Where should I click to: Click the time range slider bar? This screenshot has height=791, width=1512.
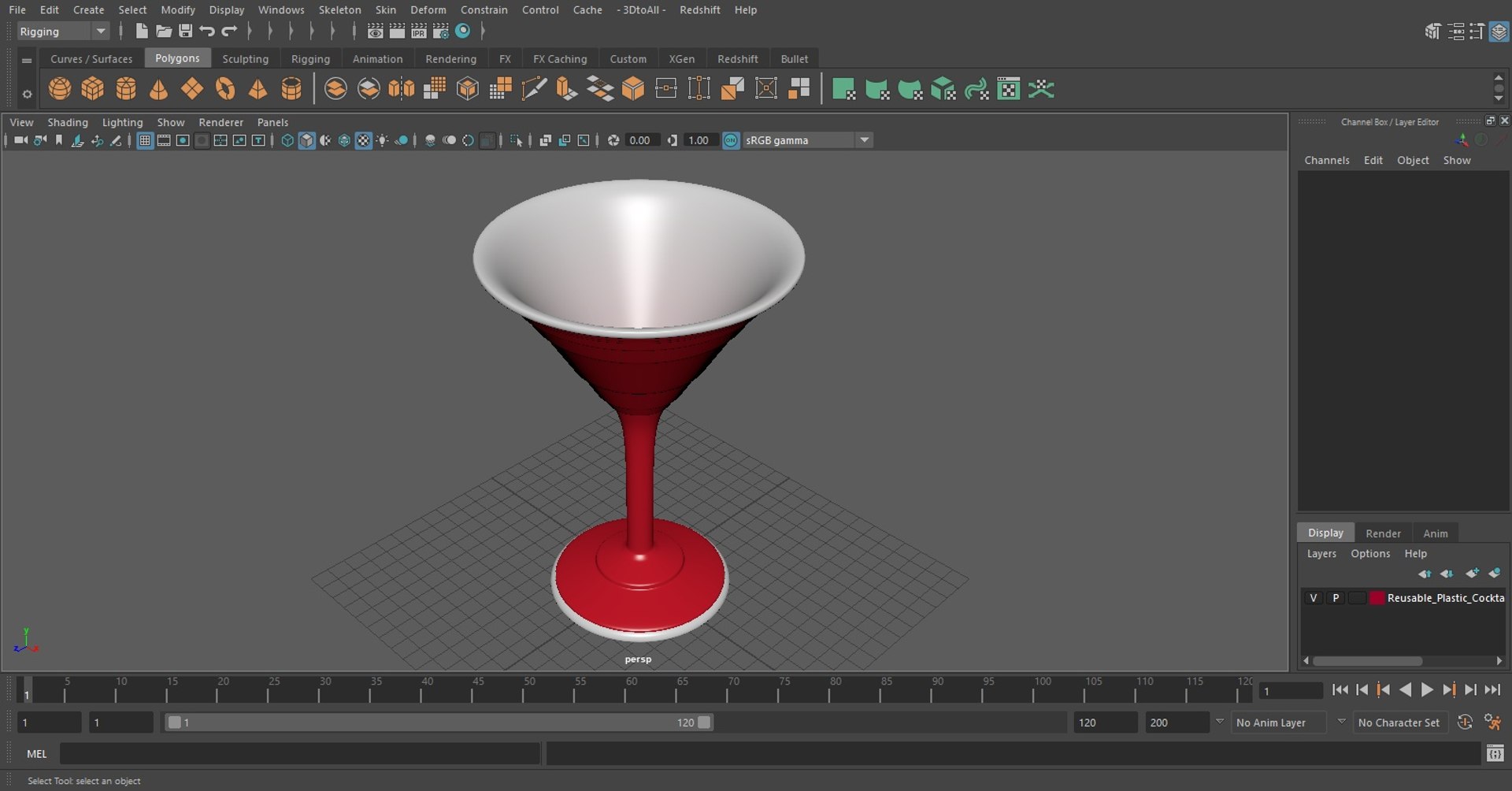click(x=438, y=722)
